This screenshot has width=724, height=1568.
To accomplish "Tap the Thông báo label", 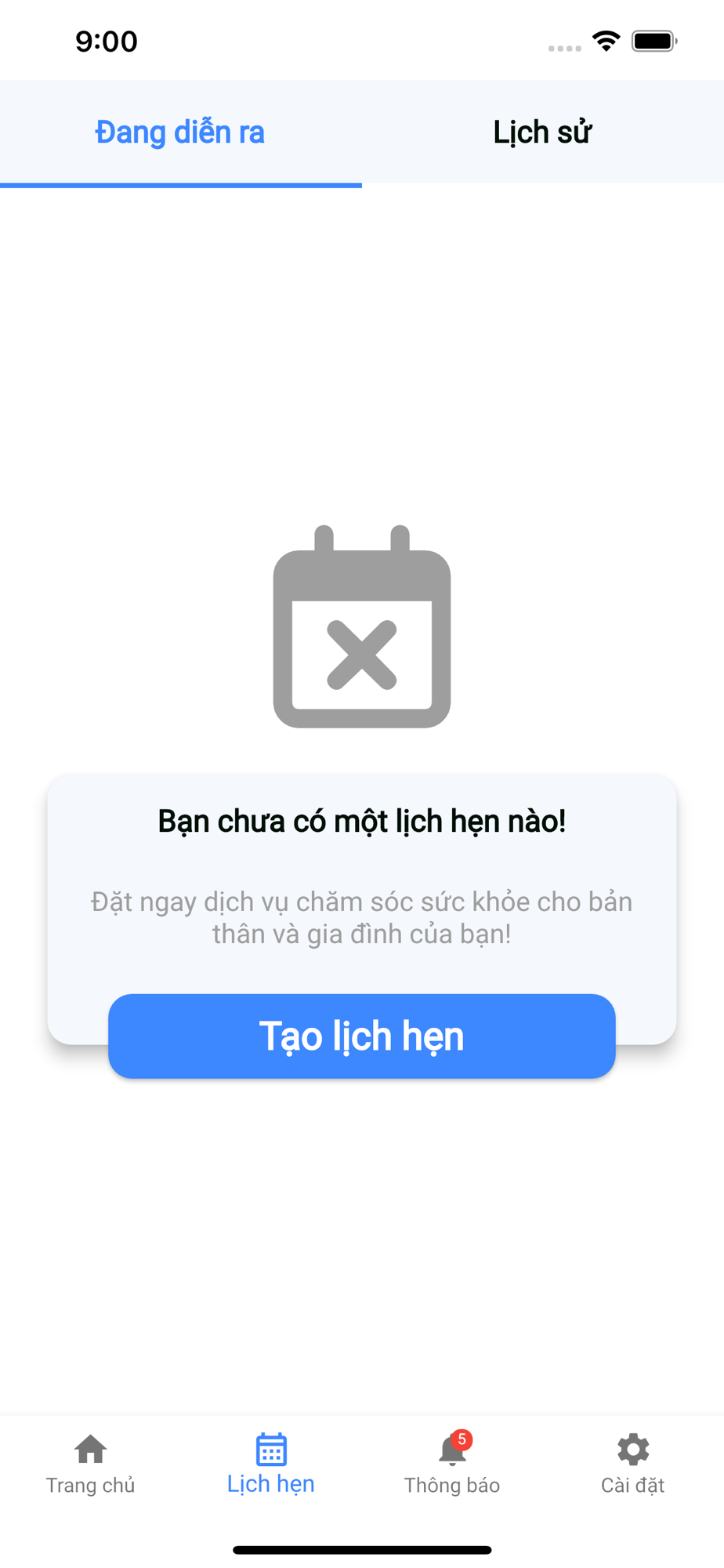I will click(452, 1486).
